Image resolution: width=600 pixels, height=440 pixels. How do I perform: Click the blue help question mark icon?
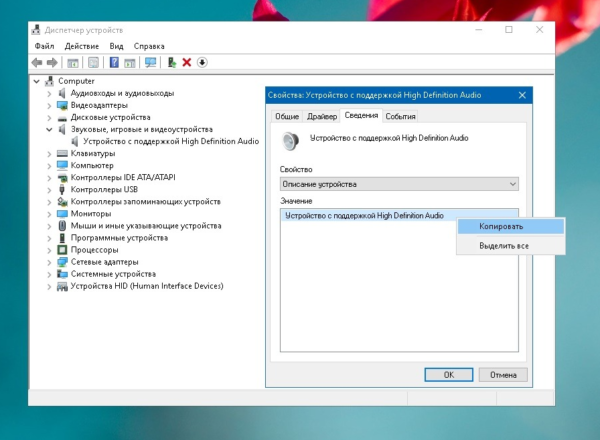[114, 62]
